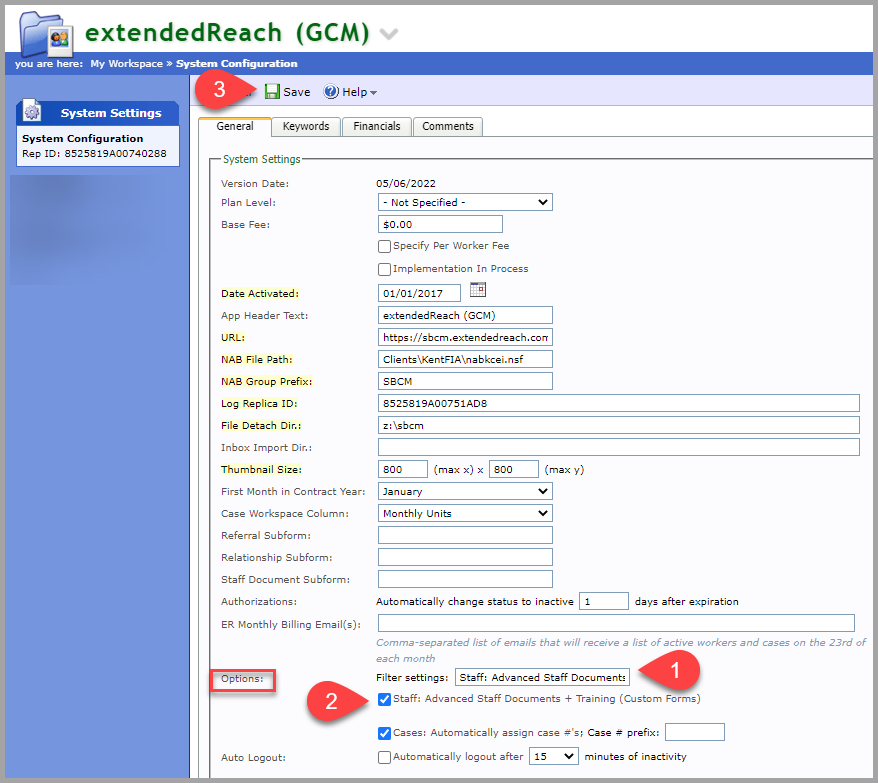Screen dimensions: 878x783
Task: Click the Inbox Import Dir. field
Action: click(619, 447)
